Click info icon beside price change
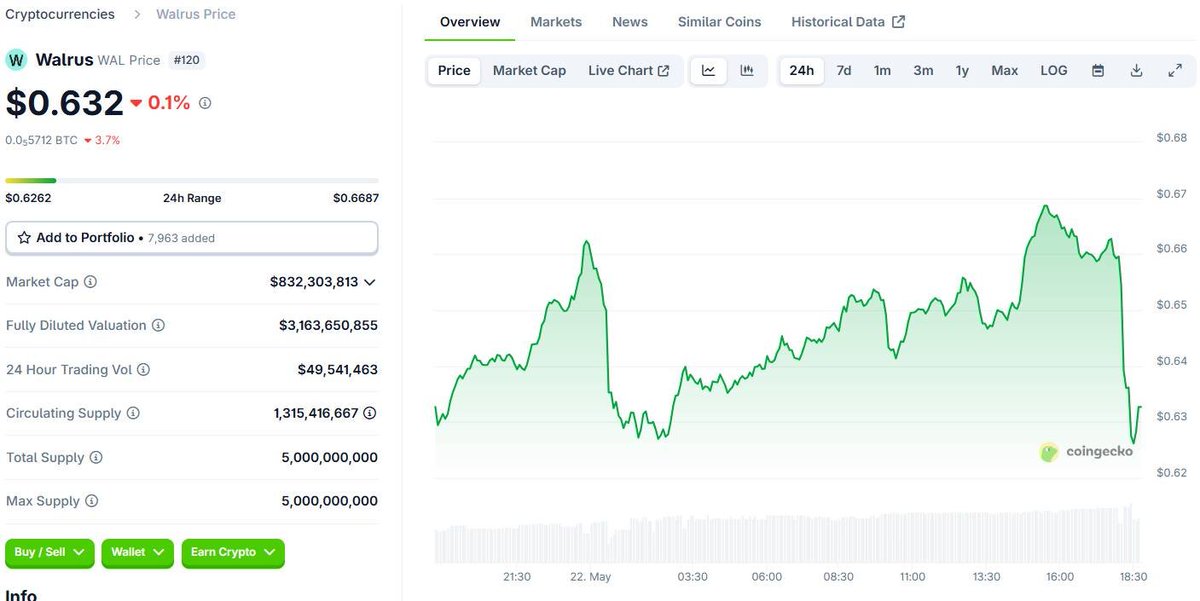This screenshot has height=601, width=1200. (205, 103)
